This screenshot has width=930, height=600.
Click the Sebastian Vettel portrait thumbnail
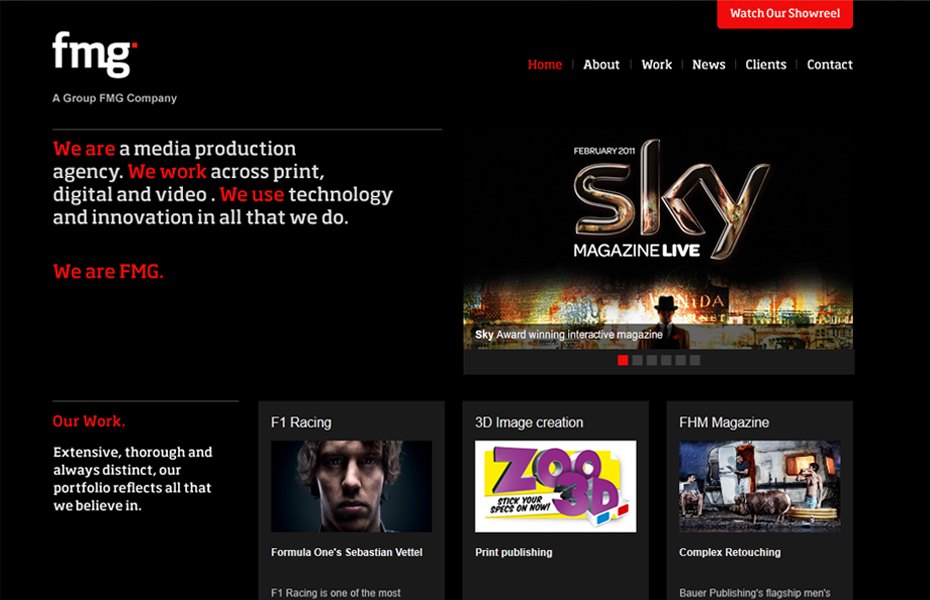351,486
